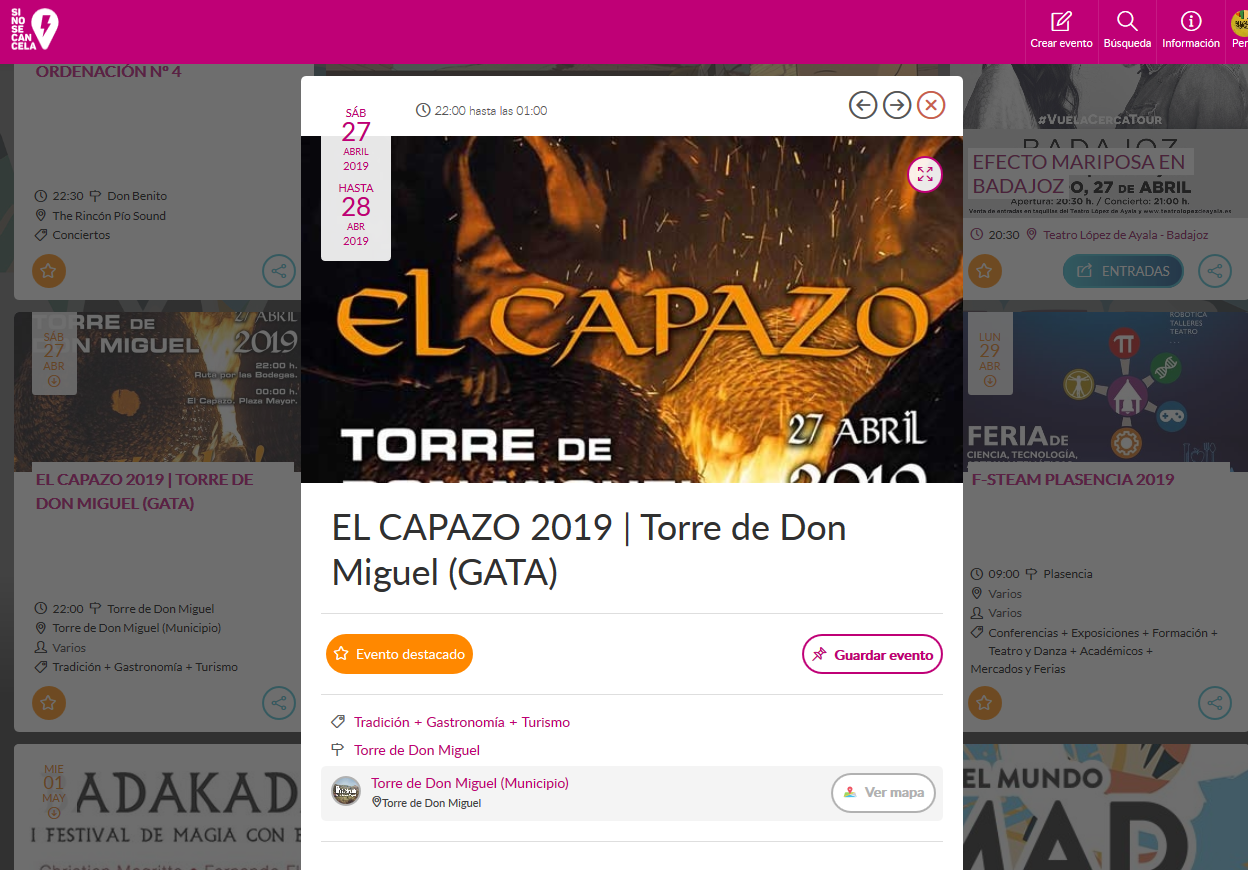Buy tickets with the ENTRADAS button

(x=1123, y=271)
